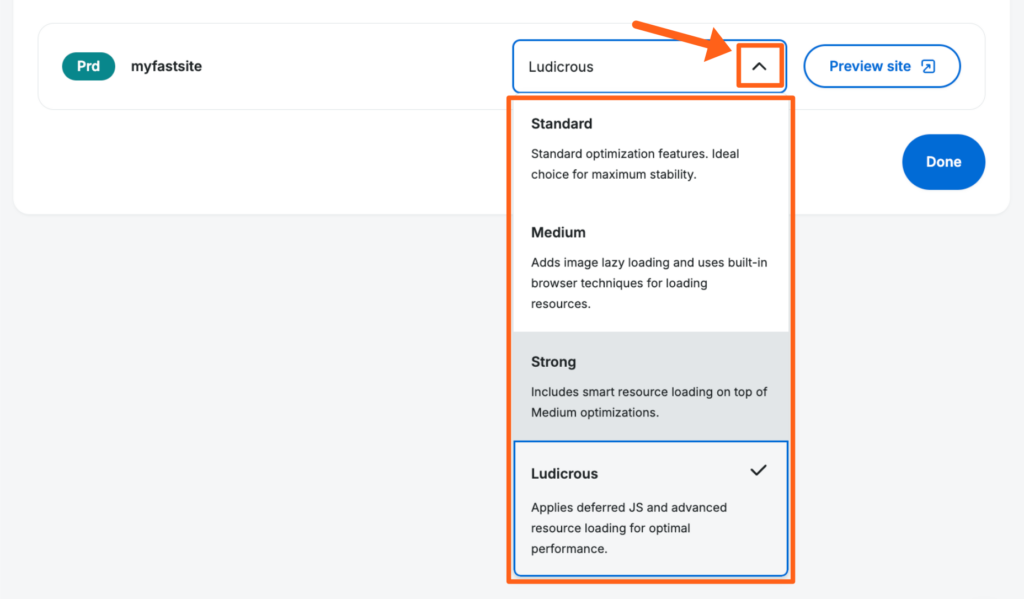The height and width of the screenshot is (599, 1024).
Task: Pick the Strong optimization level
Action: [x=650, y=386]
